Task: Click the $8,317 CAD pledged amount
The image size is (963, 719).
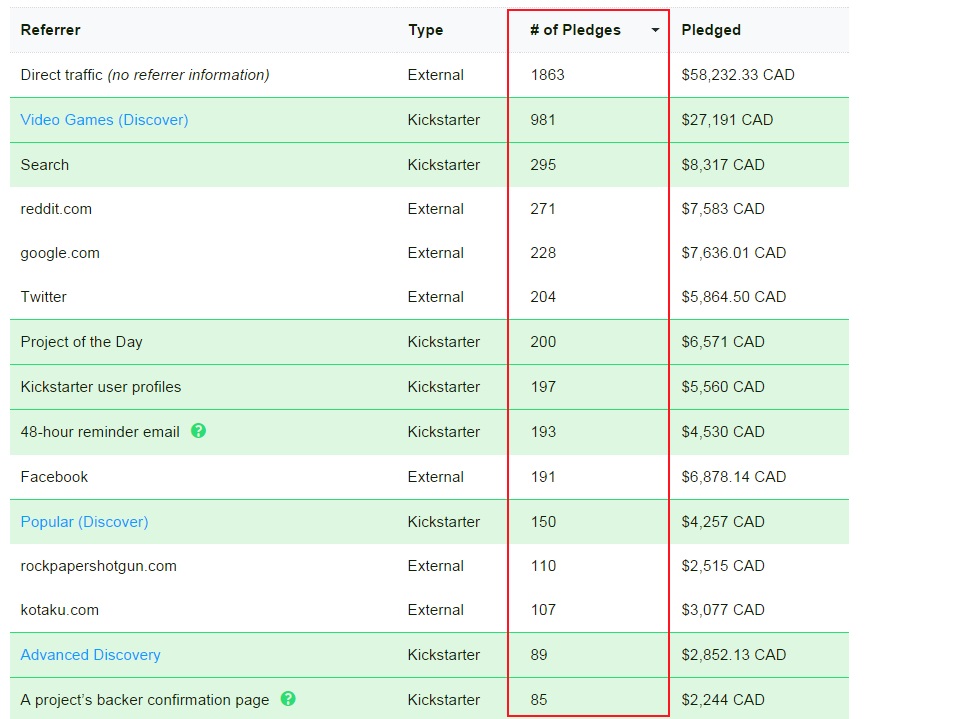Action: coord(723,165)
